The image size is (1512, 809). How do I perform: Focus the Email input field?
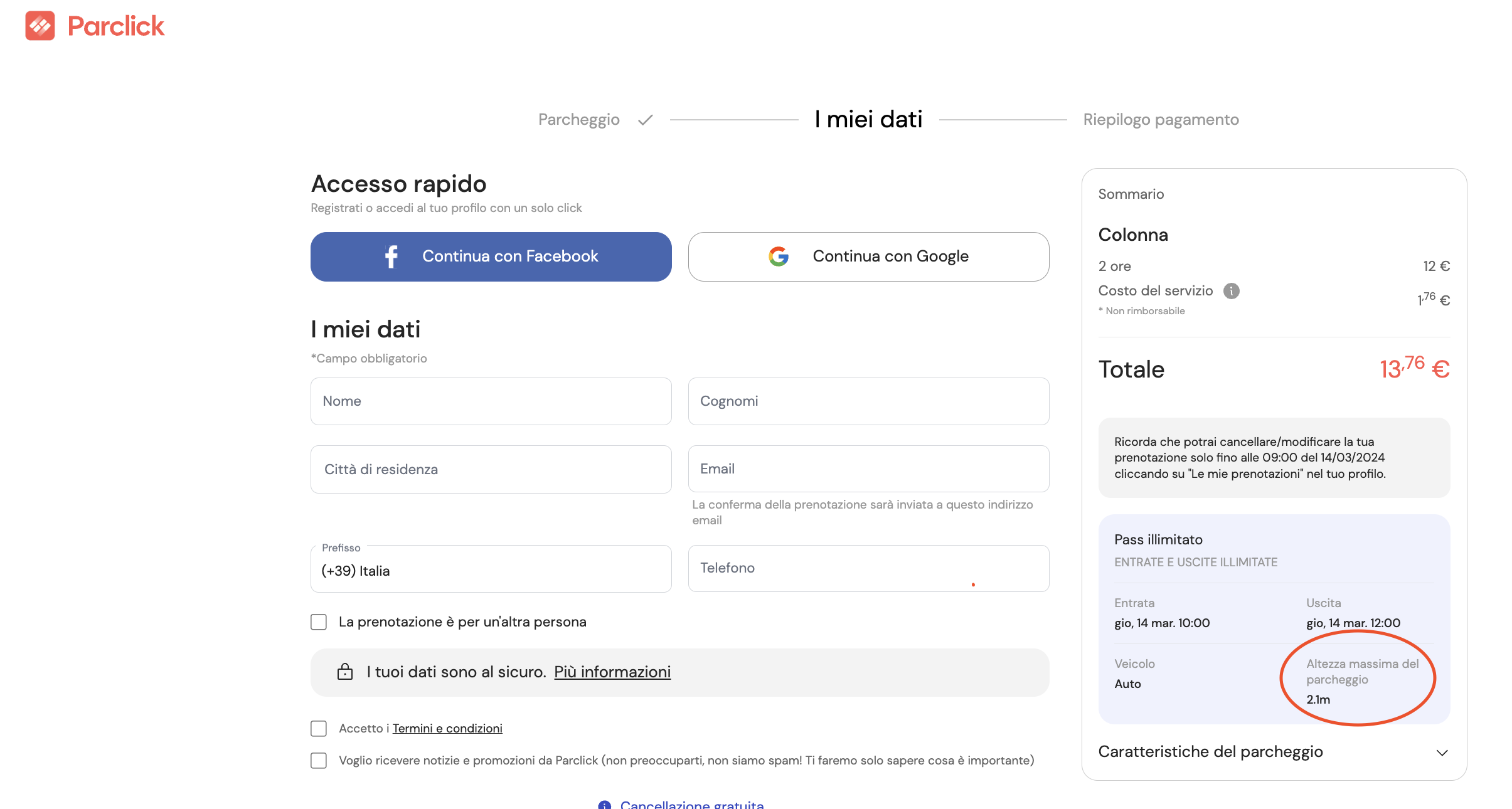(868, 469)
